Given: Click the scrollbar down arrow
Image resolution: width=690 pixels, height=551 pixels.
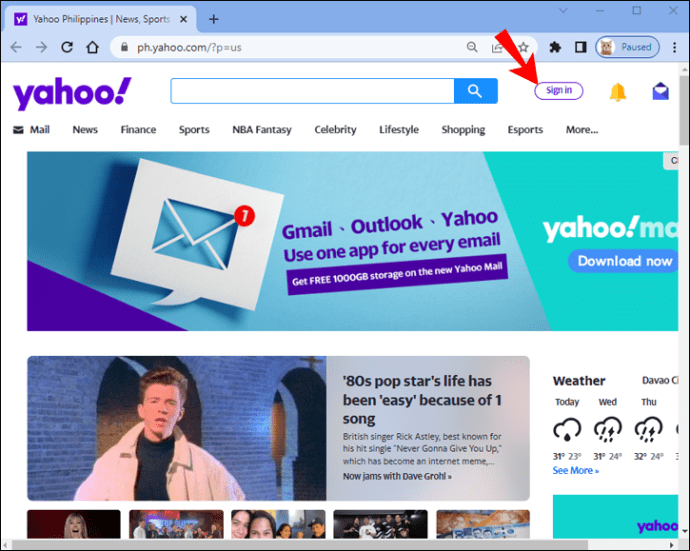Looking at the screenshot, I should pos(684,532).
